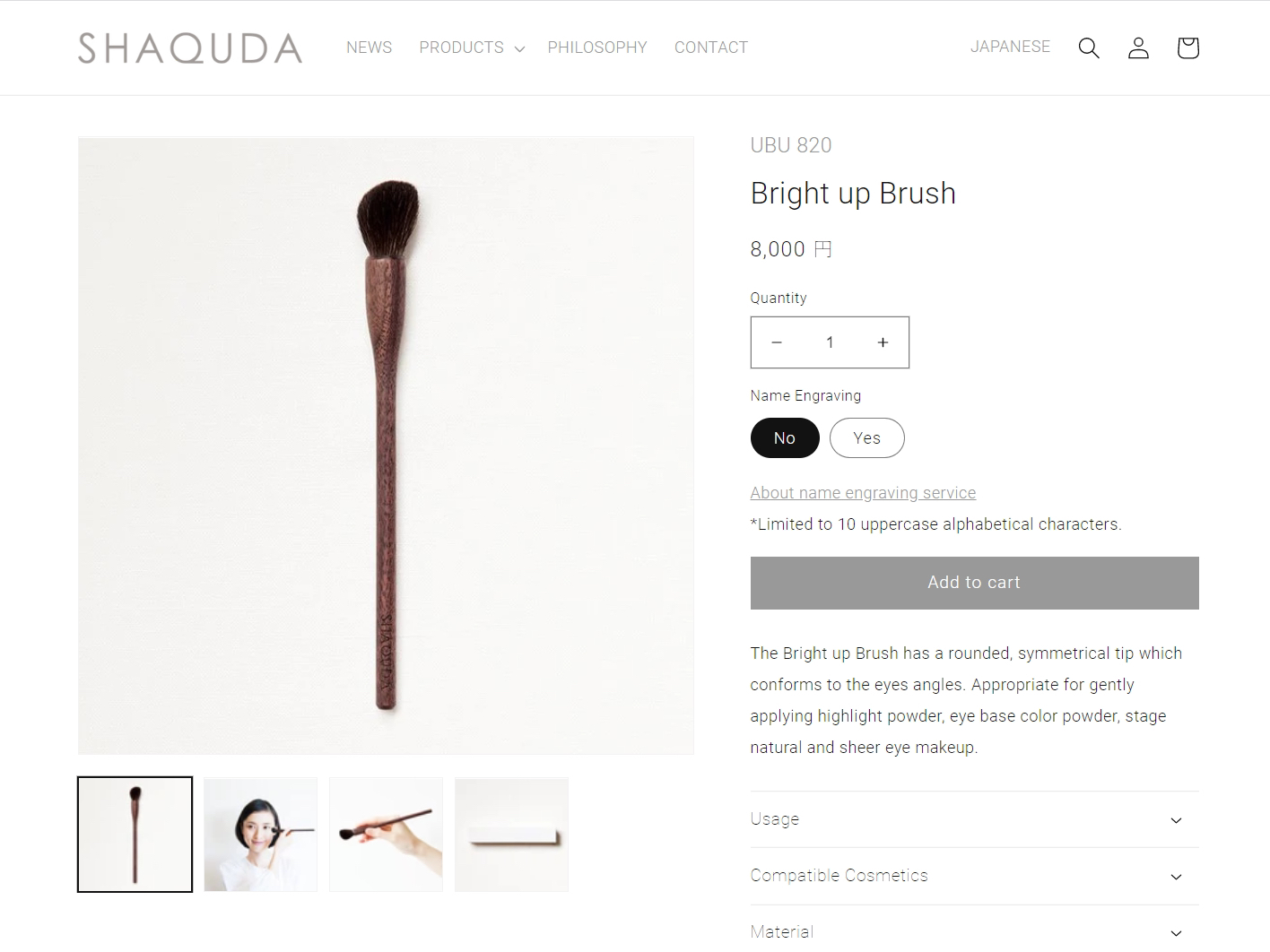
Task: Increase quantity with plus icon
Action: [883, 342]
